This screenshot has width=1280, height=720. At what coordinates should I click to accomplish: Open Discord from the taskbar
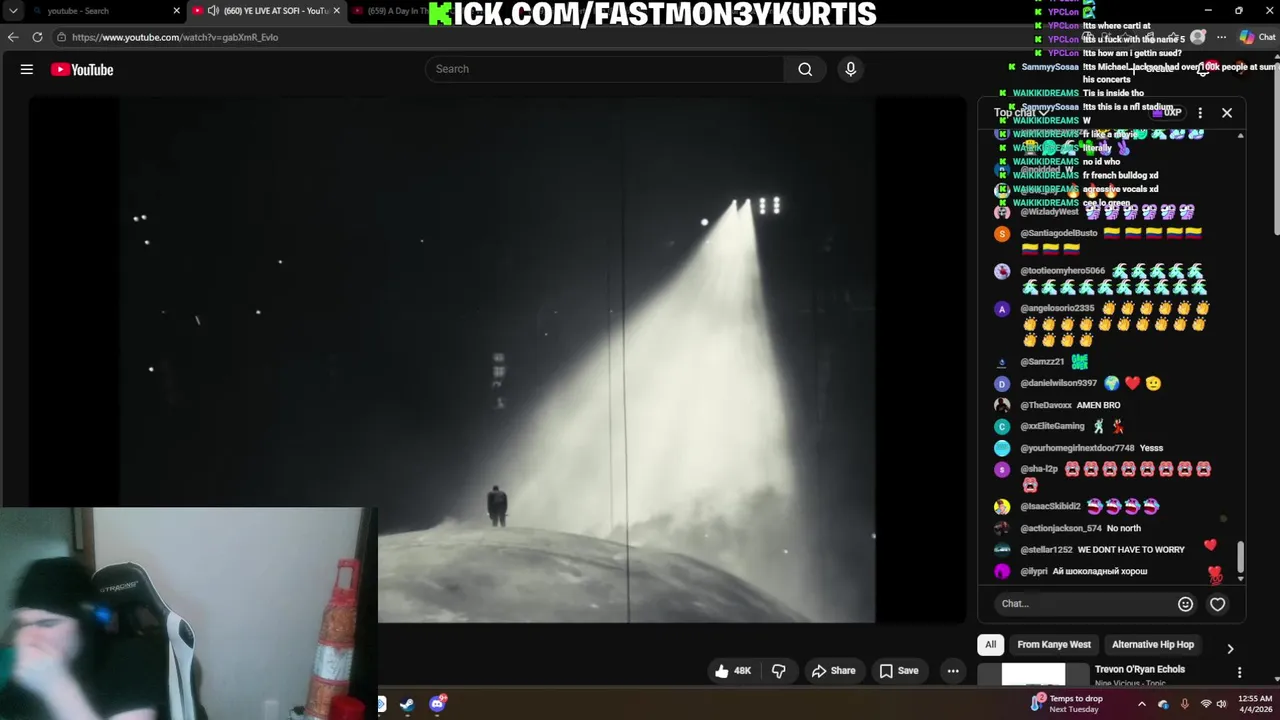(x=437, y=705)
